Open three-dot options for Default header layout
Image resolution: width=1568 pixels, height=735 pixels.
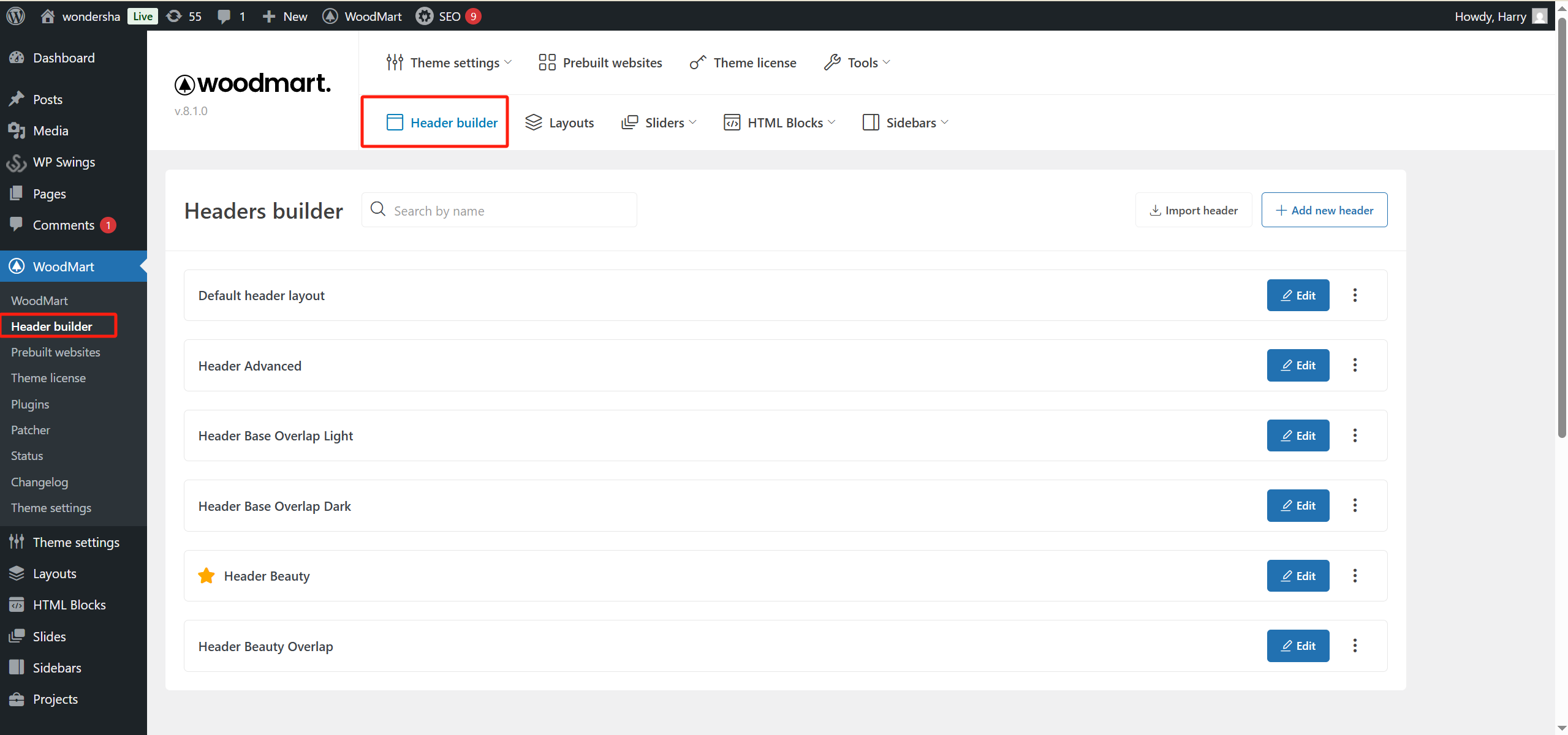pos(1355,295)
